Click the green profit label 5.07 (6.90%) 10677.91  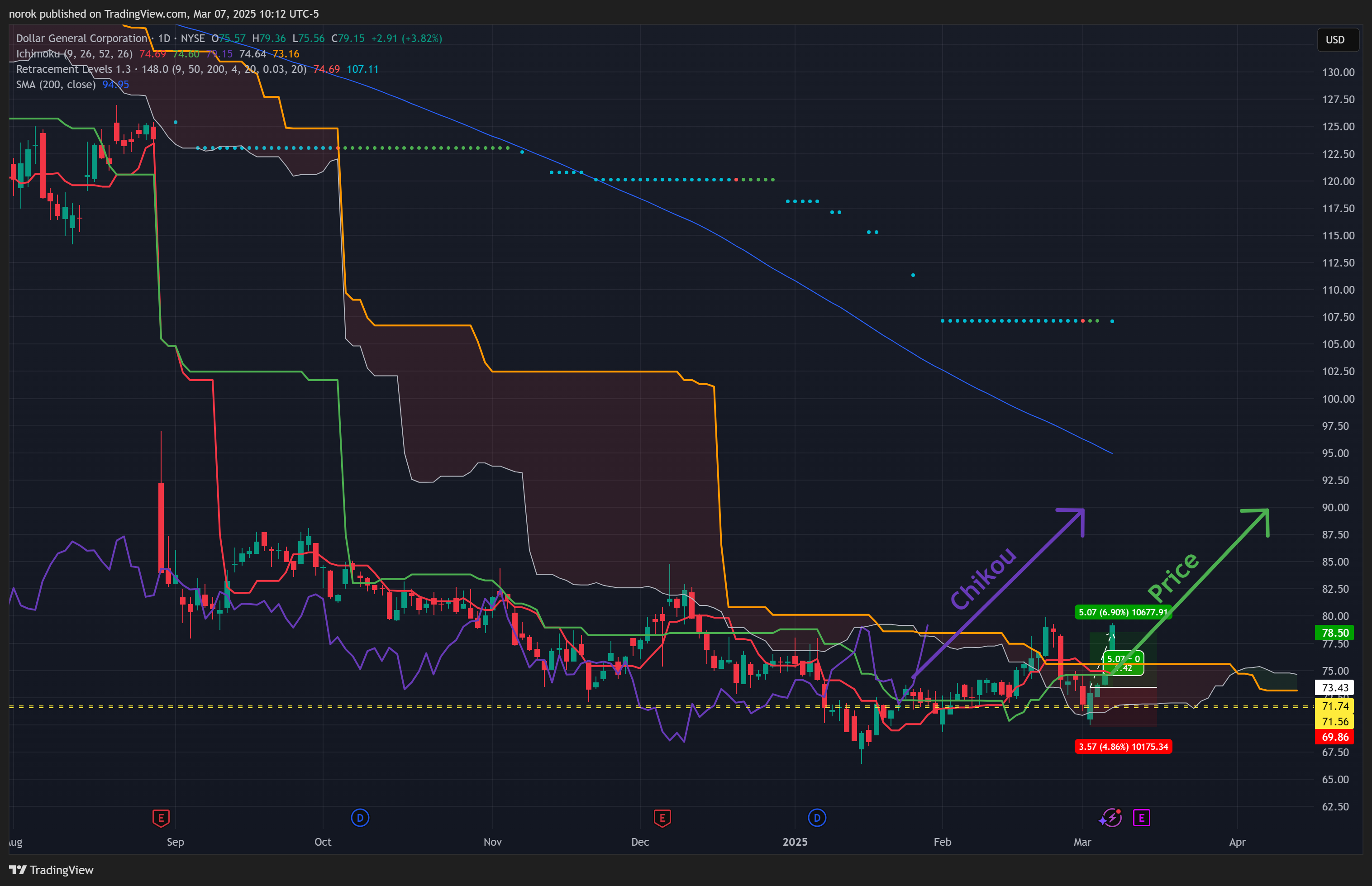(1123, 612)
